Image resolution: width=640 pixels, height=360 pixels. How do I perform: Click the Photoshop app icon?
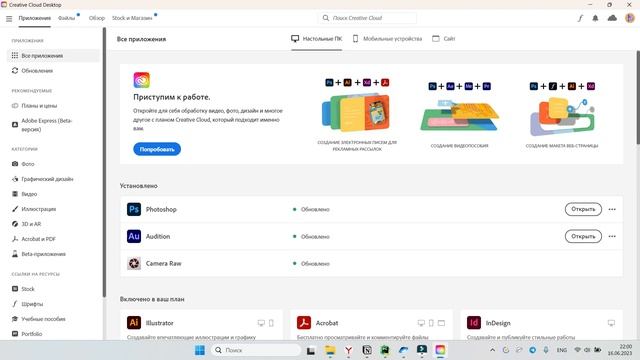pos(134,209)
